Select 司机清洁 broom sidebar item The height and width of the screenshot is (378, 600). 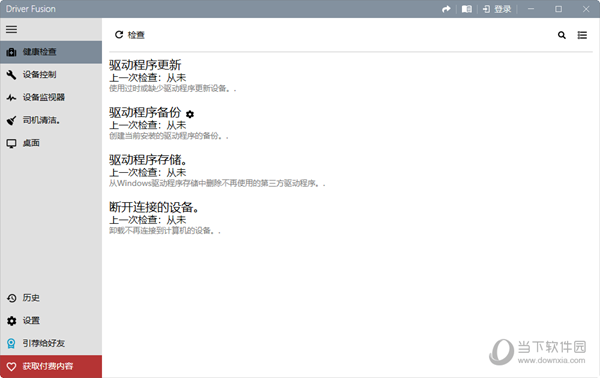tap(51, 121)
